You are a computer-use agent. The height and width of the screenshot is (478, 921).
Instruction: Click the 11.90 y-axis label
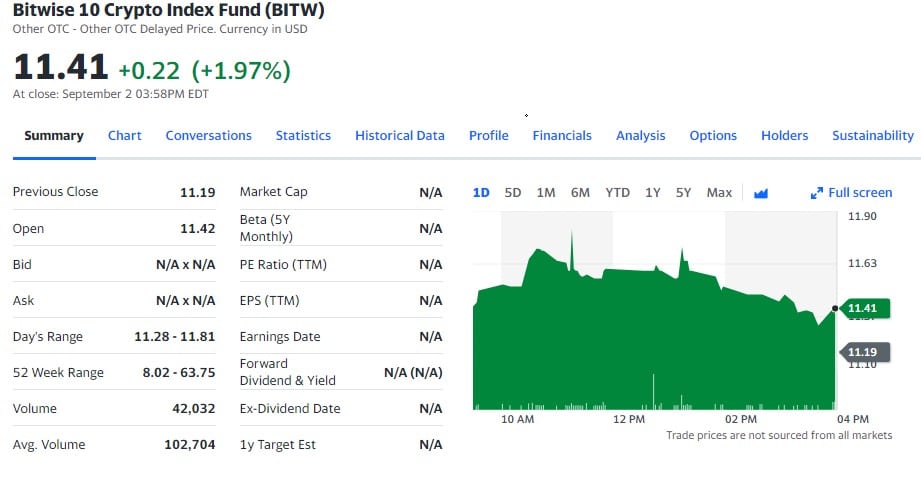pyautogui.click(x=862, y=216)
